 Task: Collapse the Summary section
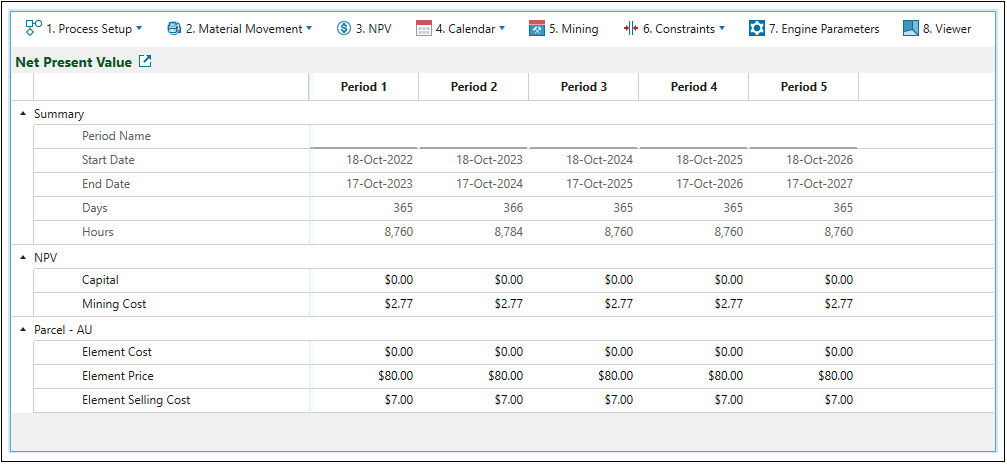click(x=23, y=114)
